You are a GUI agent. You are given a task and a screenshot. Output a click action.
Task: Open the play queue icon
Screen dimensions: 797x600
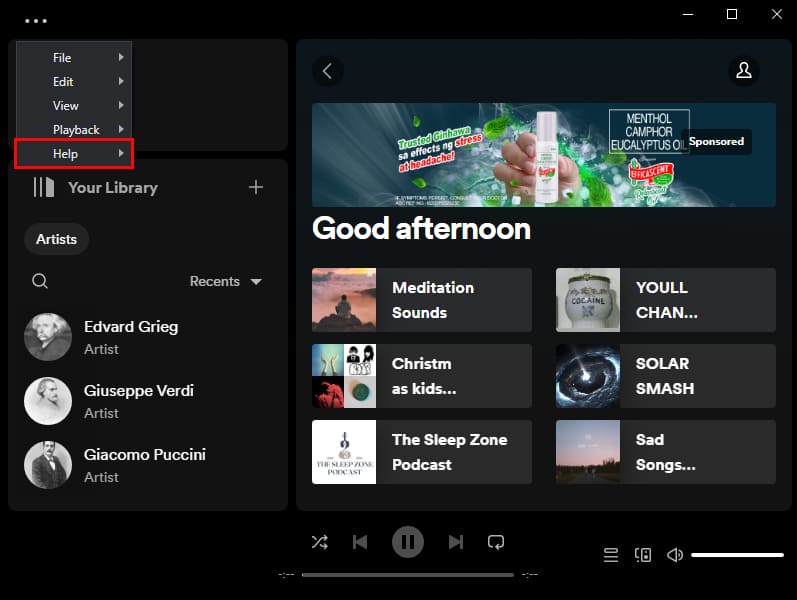tap(611, 555)
